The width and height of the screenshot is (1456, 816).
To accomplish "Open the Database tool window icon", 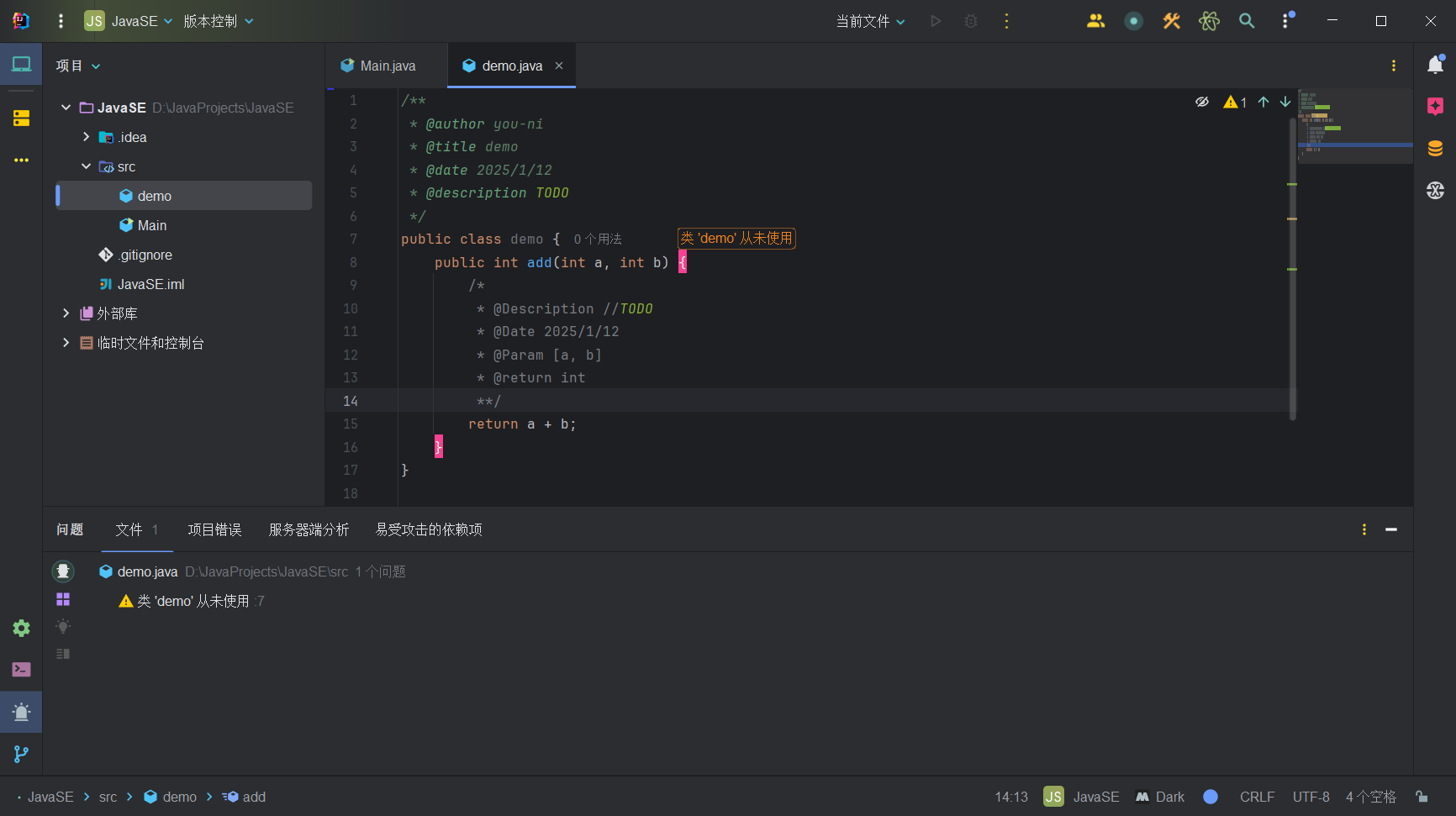I will (x=1435, y=149).
